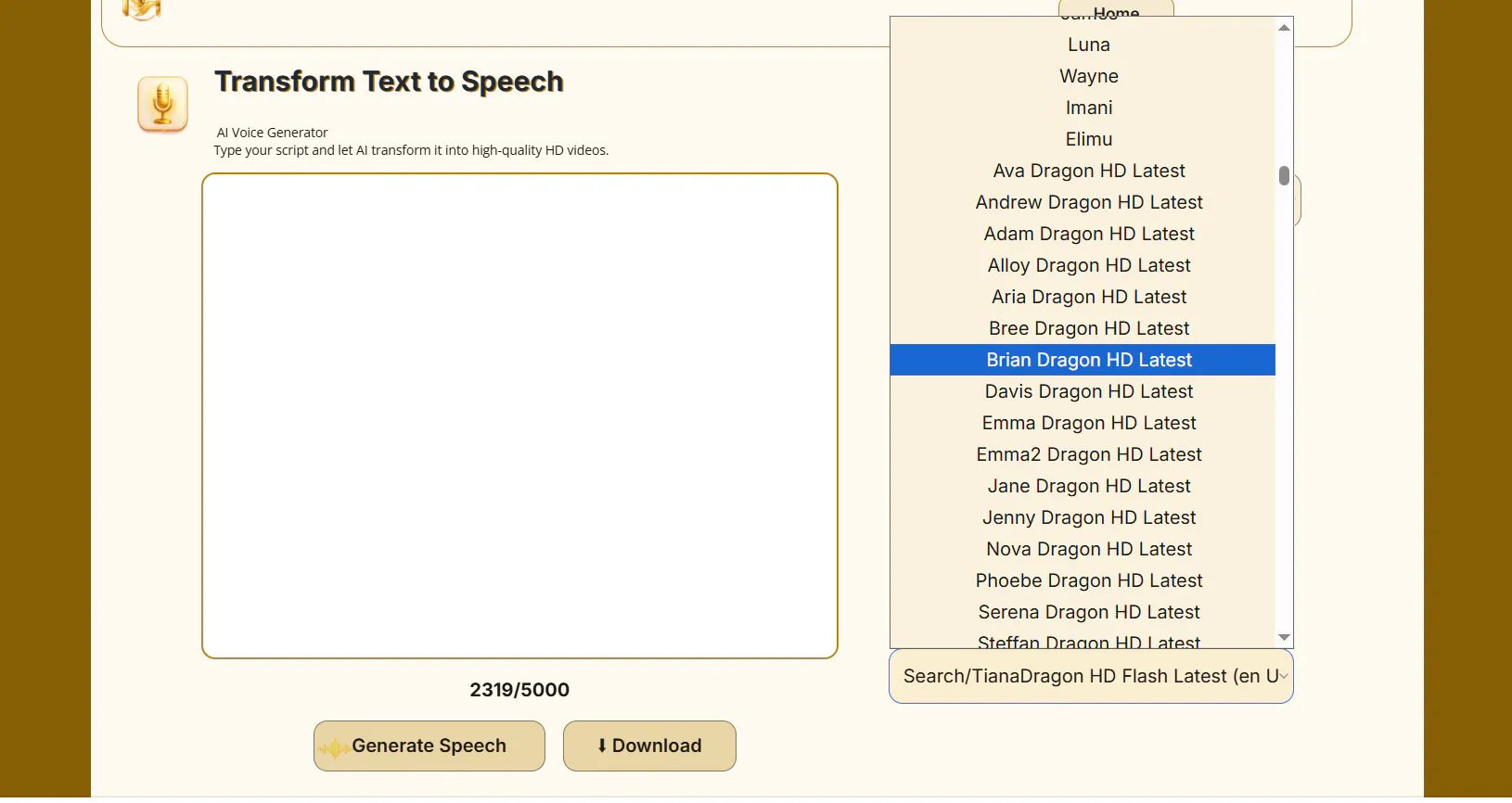This screenshot has width=1512, height=803.
Task: Click the AI Voice Generator label
Action: coord(272,133)
